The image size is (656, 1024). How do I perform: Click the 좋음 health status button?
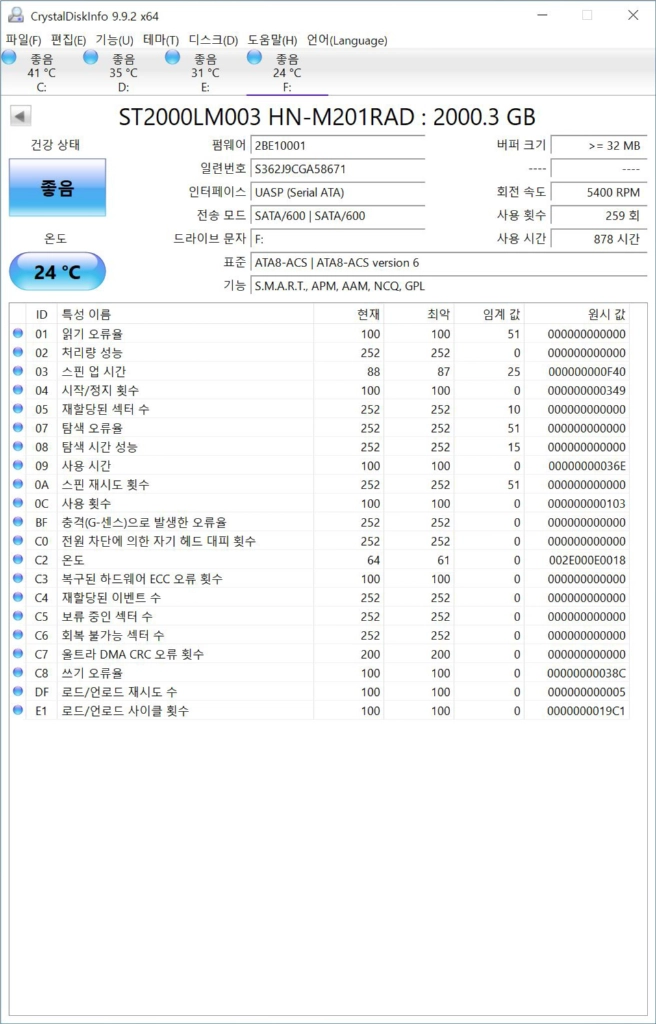tap(57, 187)
